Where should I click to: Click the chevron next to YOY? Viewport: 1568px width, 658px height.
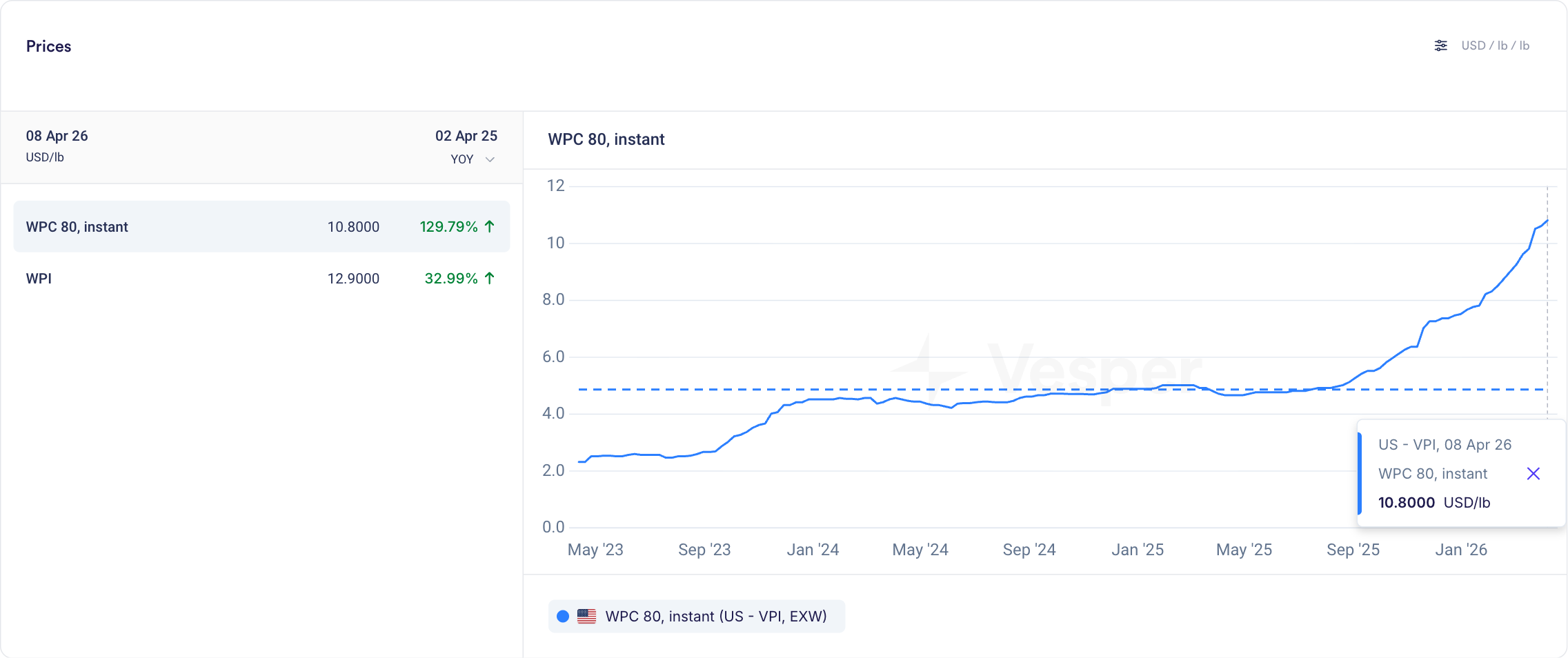(490, 159)
